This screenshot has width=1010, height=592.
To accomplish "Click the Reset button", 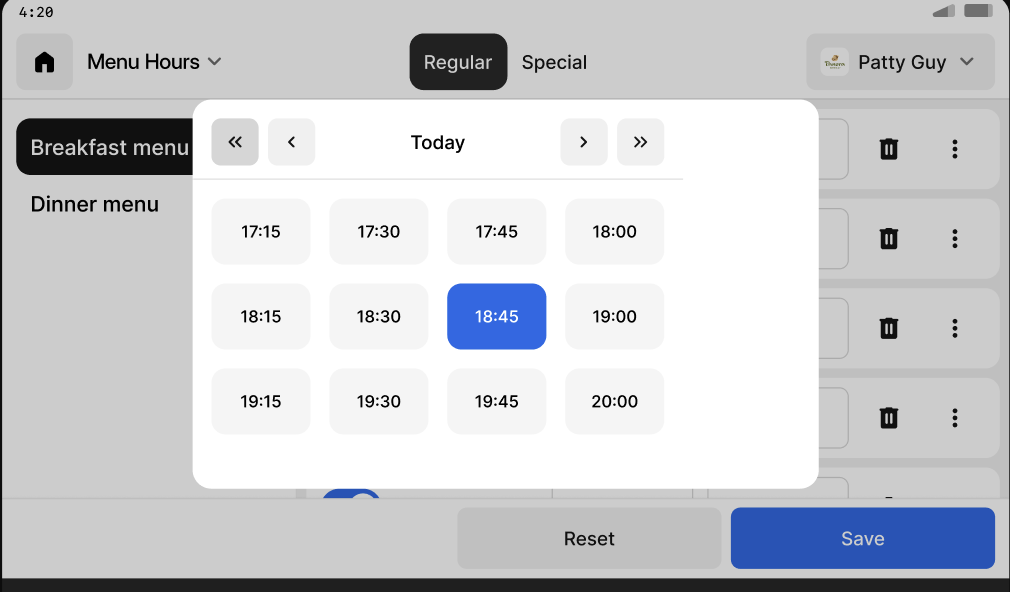I will coord(589,539).
